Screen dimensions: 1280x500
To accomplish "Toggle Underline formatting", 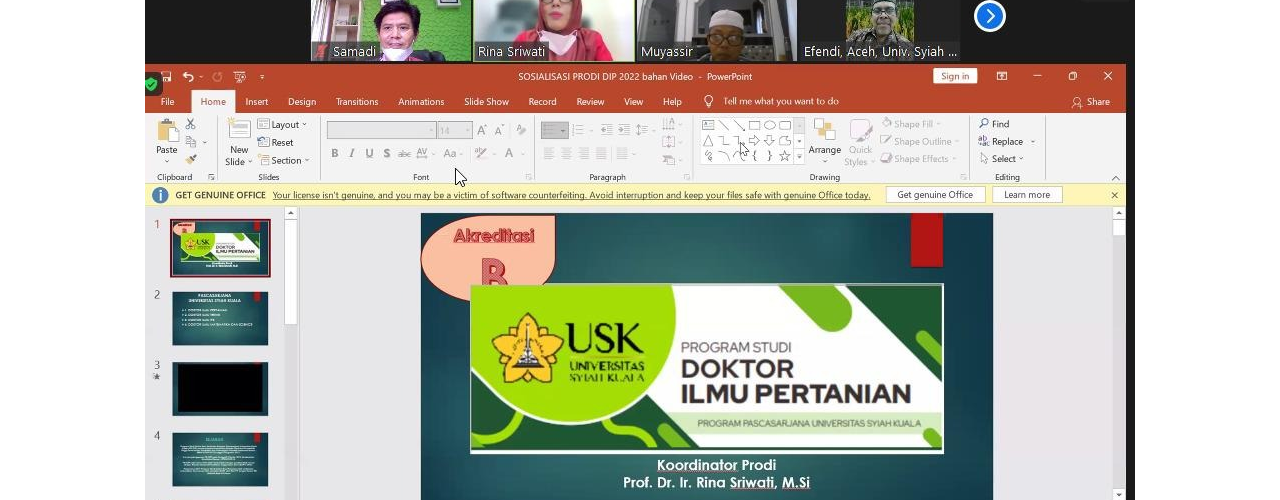I will click(369, 153).
